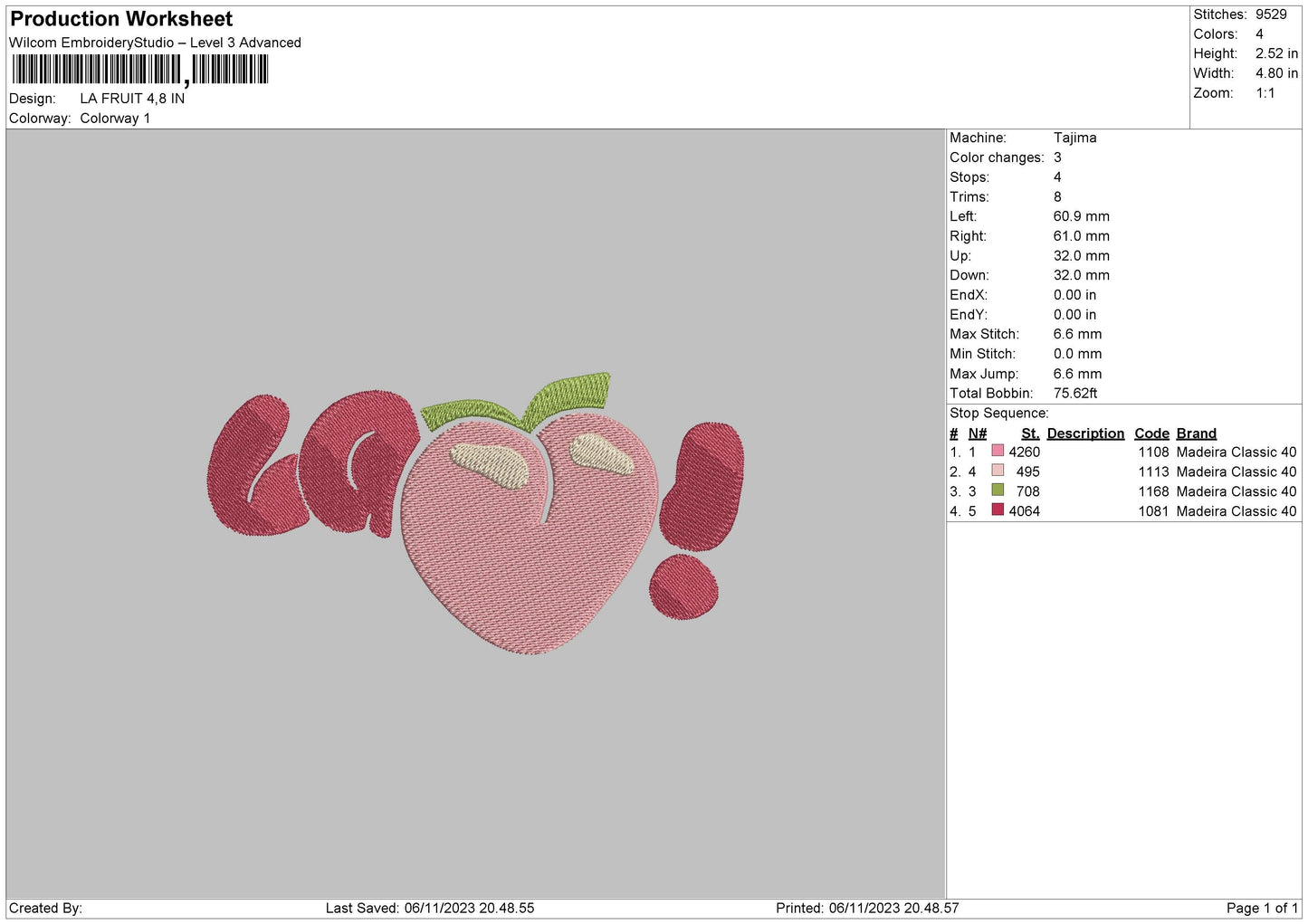Select the 'Colorway 1' value
Viewport: 1308px width, 924px height.
(x=115, y=119)
